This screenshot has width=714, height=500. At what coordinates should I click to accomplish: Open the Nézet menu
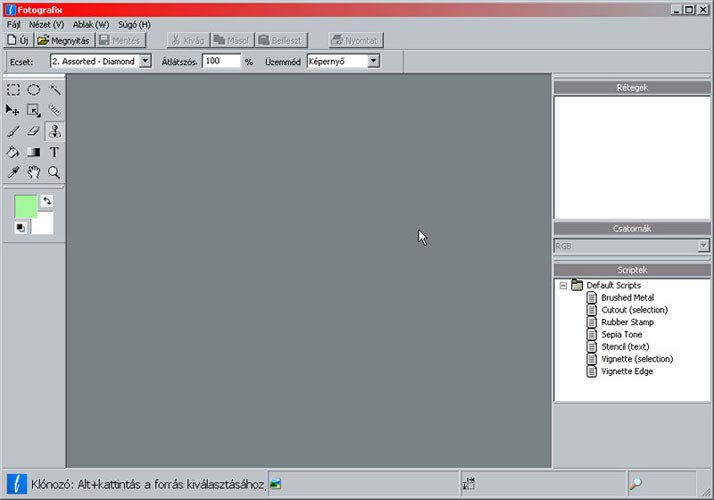(x=47, y=24)
